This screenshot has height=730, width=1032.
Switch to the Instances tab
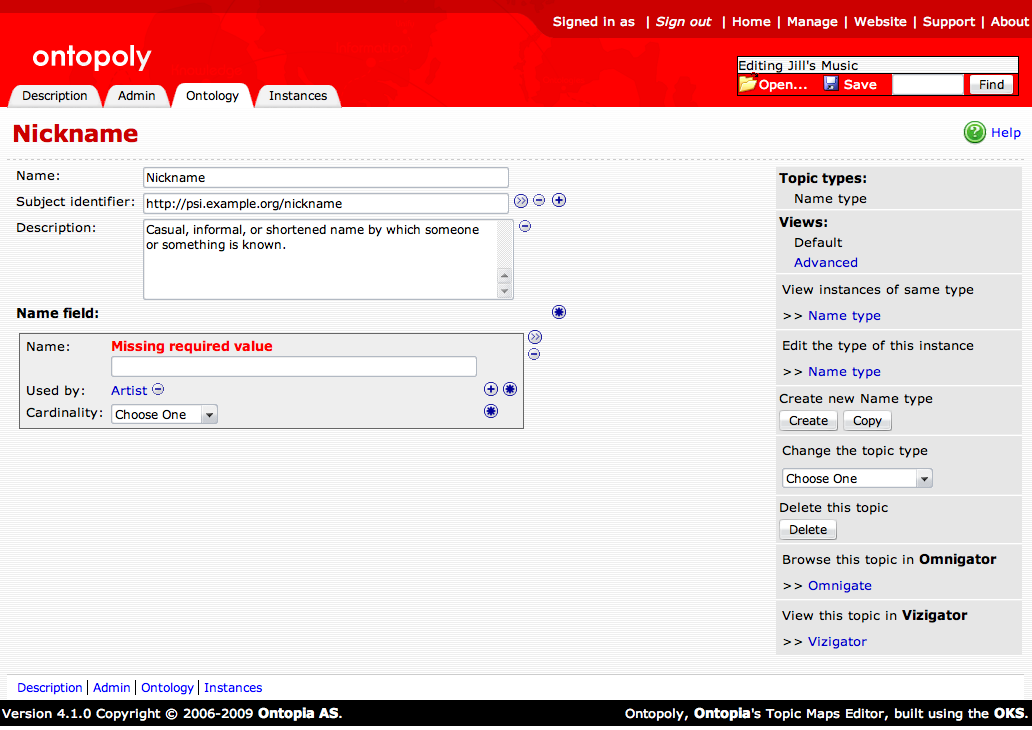coord(298,96)
